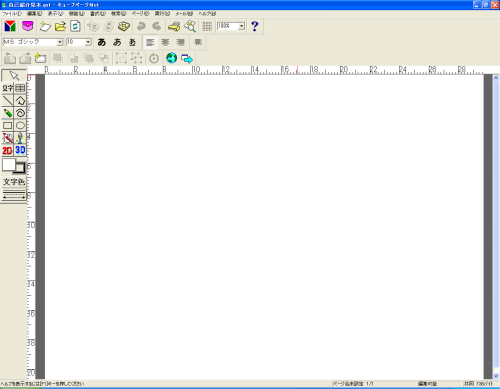This screenshot has width=500, height=389.
Task: Print using the yellow printer icon
Action: coord(174,26)
